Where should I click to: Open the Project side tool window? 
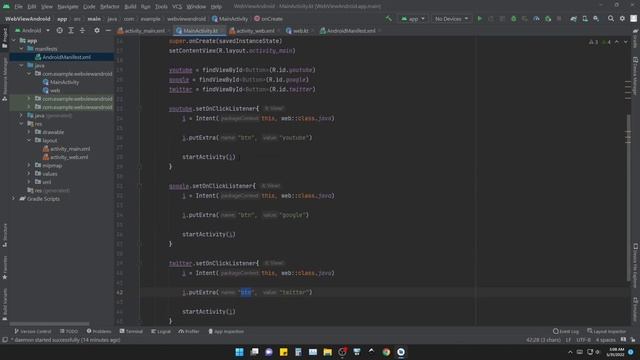tap(4, 38)
